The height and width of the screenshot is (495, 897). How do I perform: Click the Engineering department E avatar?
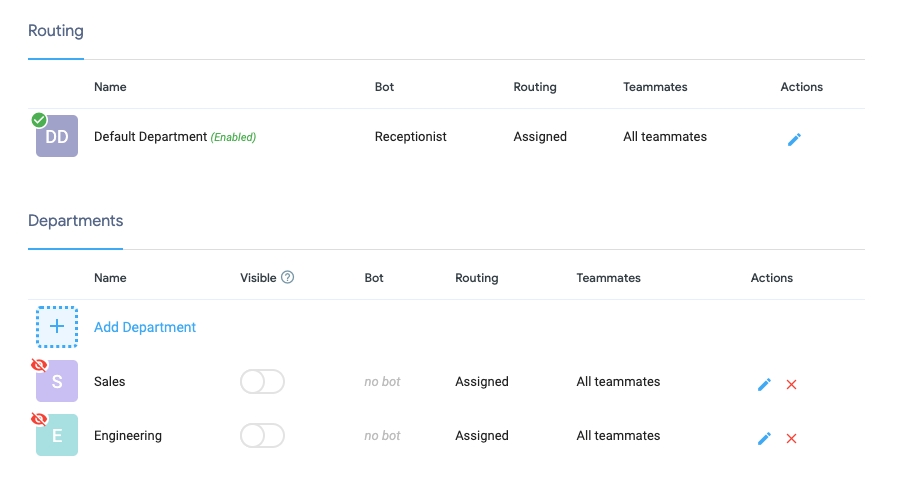(57, 436)
